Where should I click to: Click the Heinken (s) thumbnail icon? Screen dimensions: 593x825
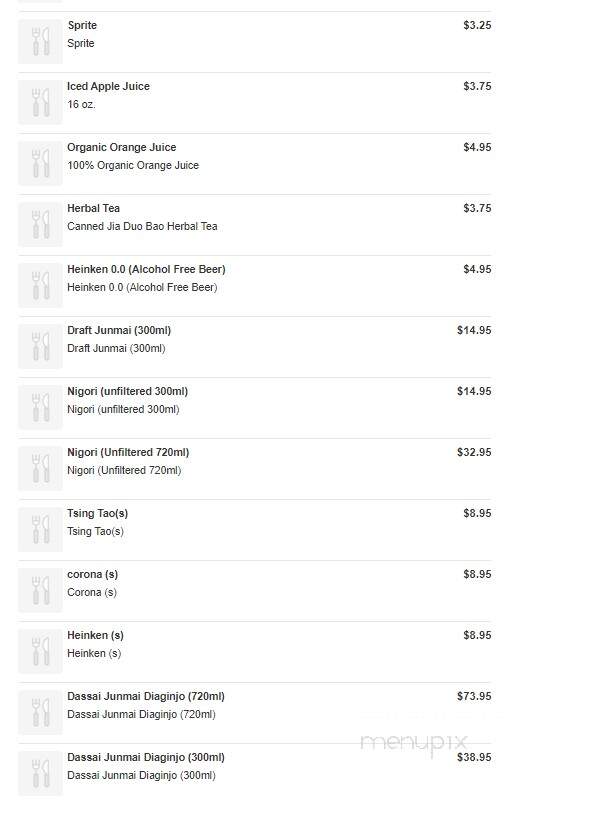click(x=41, y=652)
